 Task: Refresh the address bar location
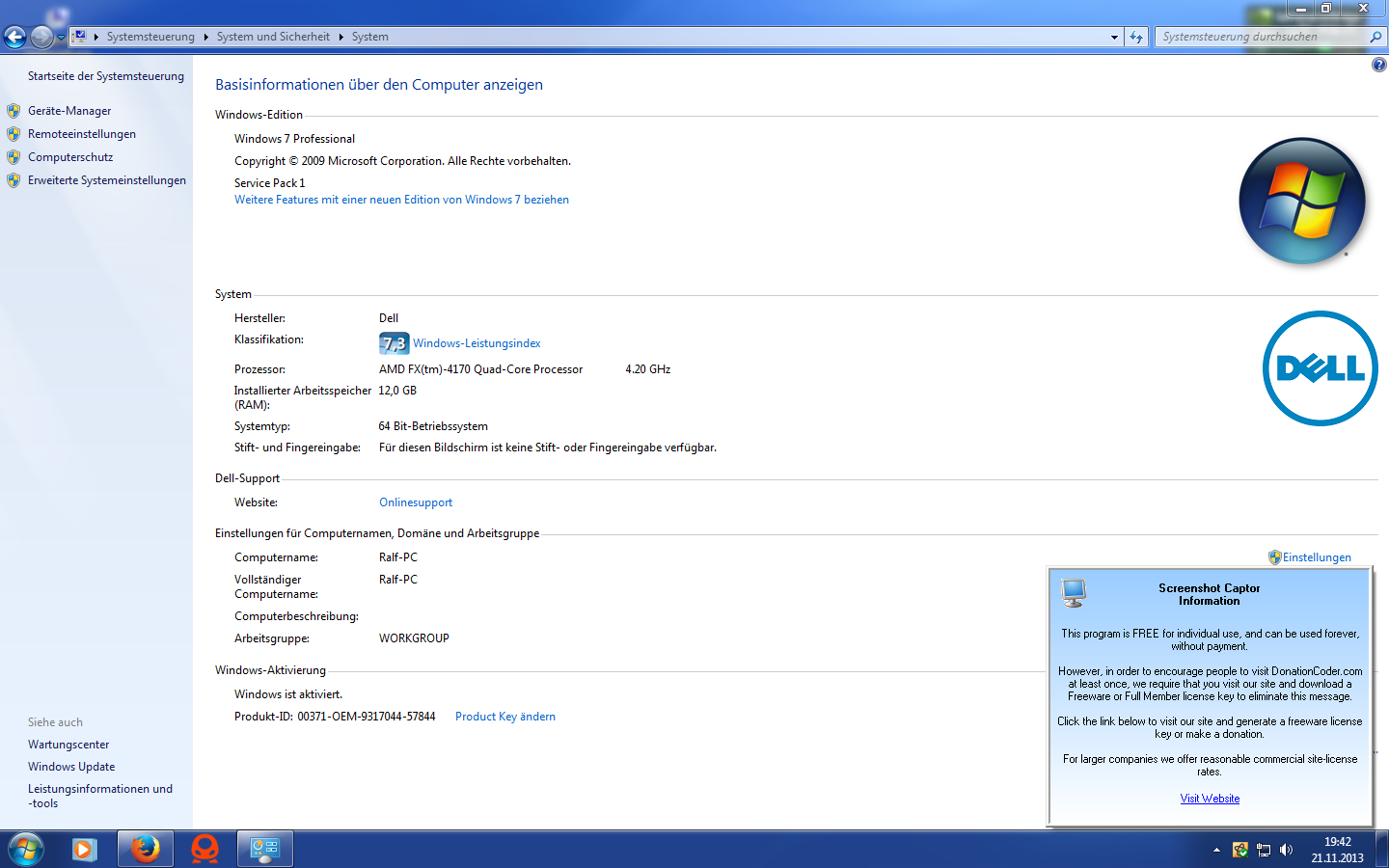point(1136,37)
